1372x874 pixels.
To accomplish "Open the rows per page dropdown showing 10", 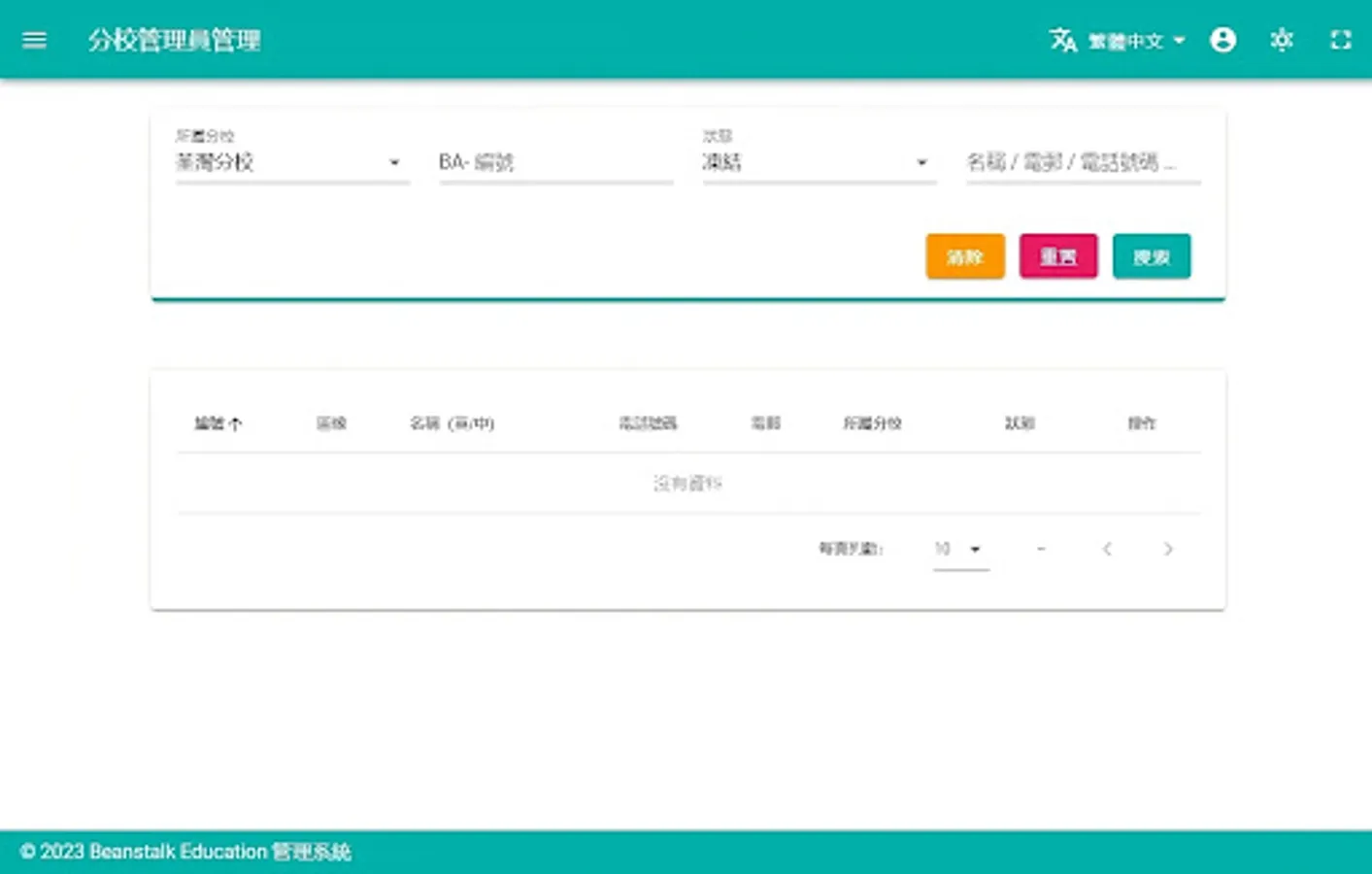I will click(960, 550).
